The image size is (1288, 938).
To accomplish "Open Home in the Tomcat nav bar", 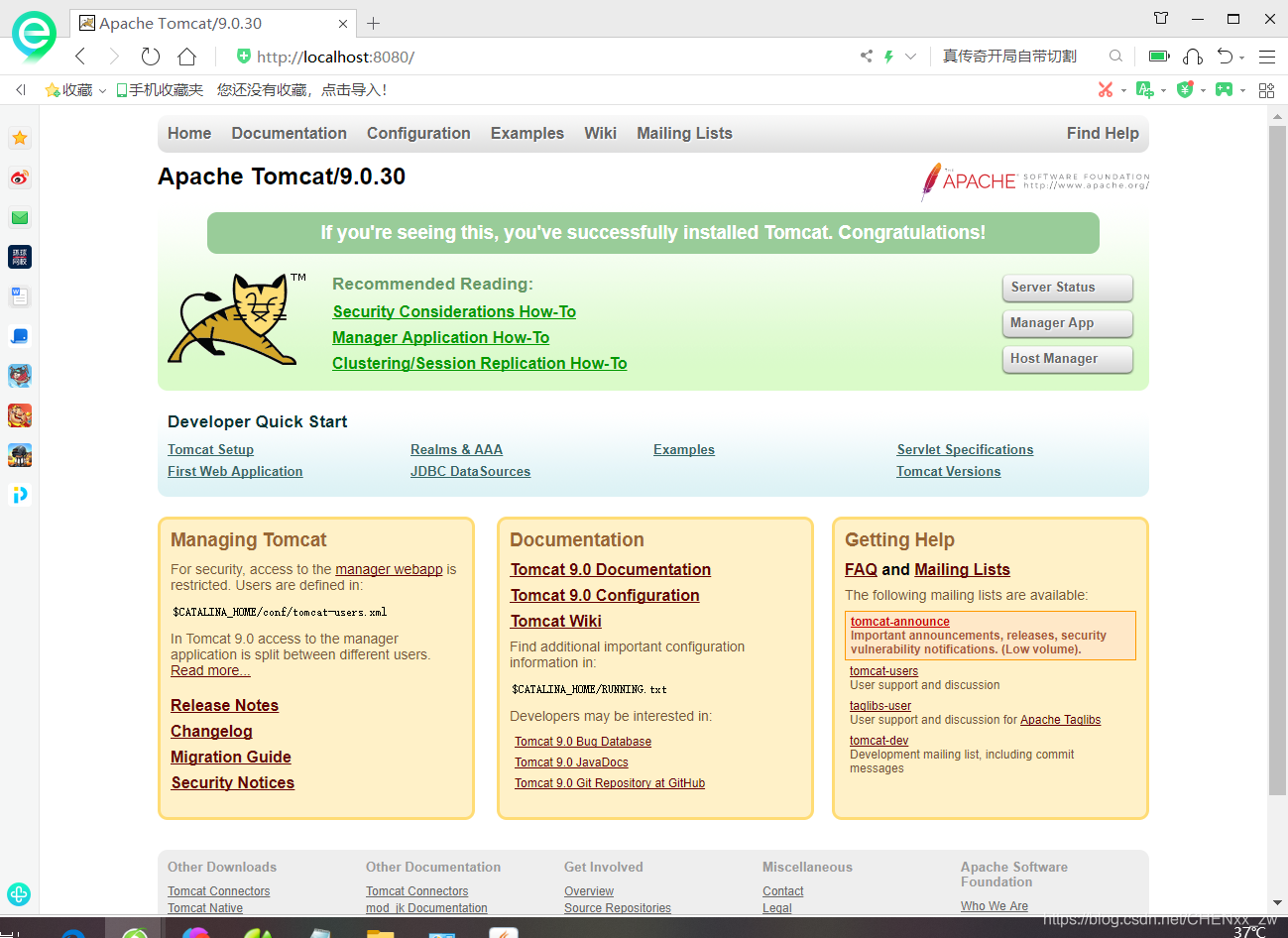I will [189, 134].
